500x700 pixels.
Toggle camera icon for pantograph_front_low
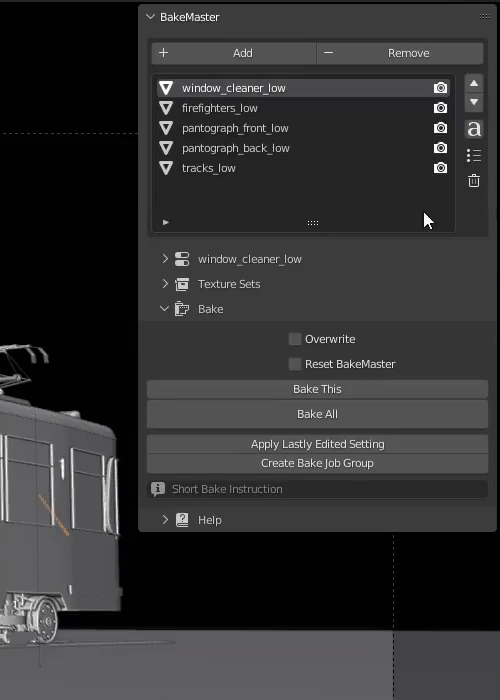(440, 128)
